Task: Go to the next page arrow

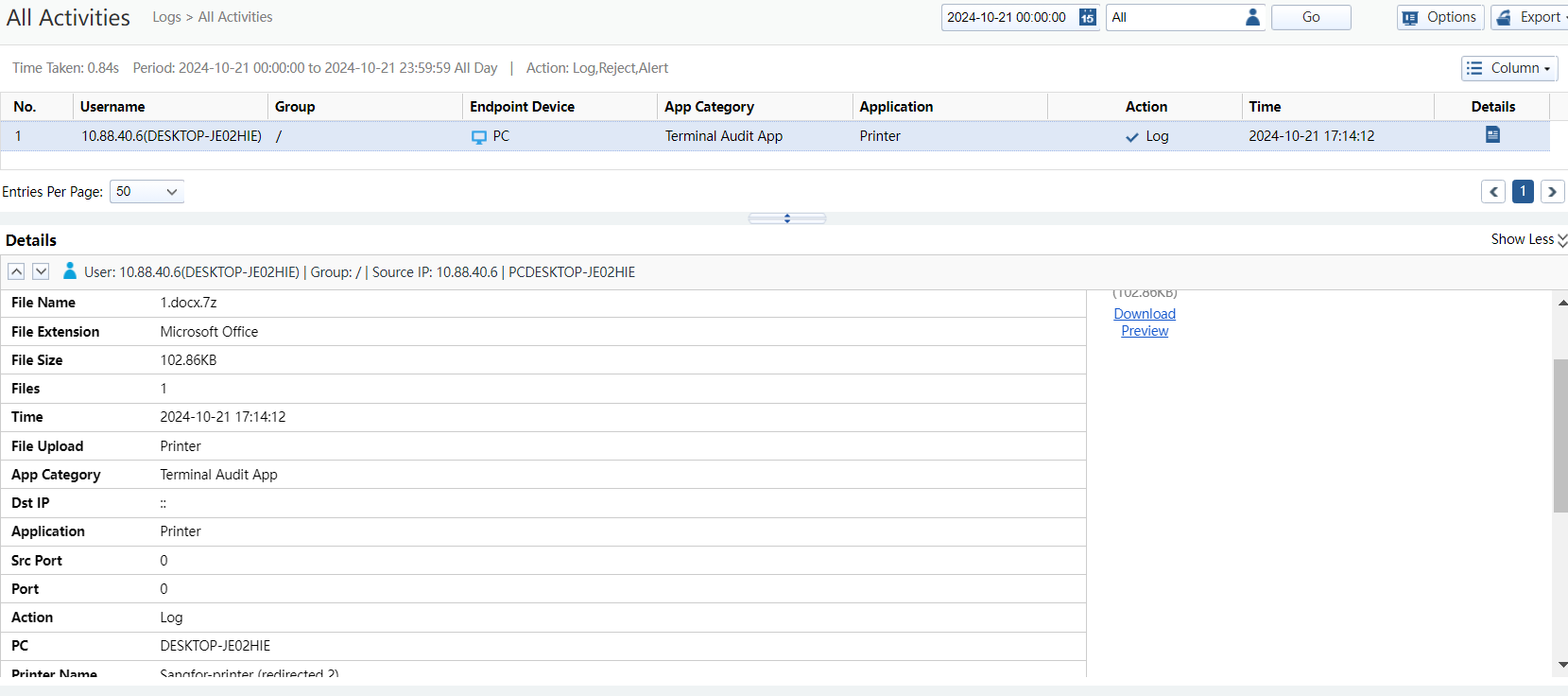Action: (x=1552, y=192)
